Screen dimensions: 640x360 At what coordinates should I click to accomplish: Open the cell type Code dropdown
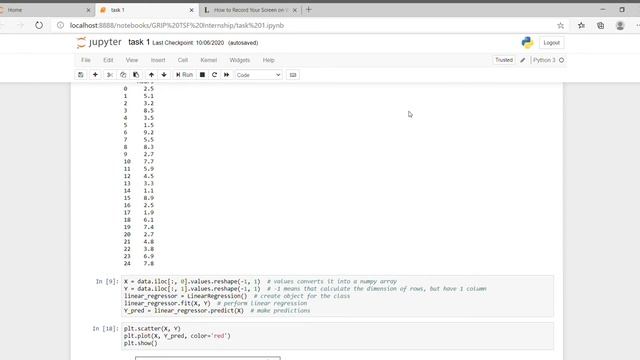pyautogui.click(x=258, y=75)
